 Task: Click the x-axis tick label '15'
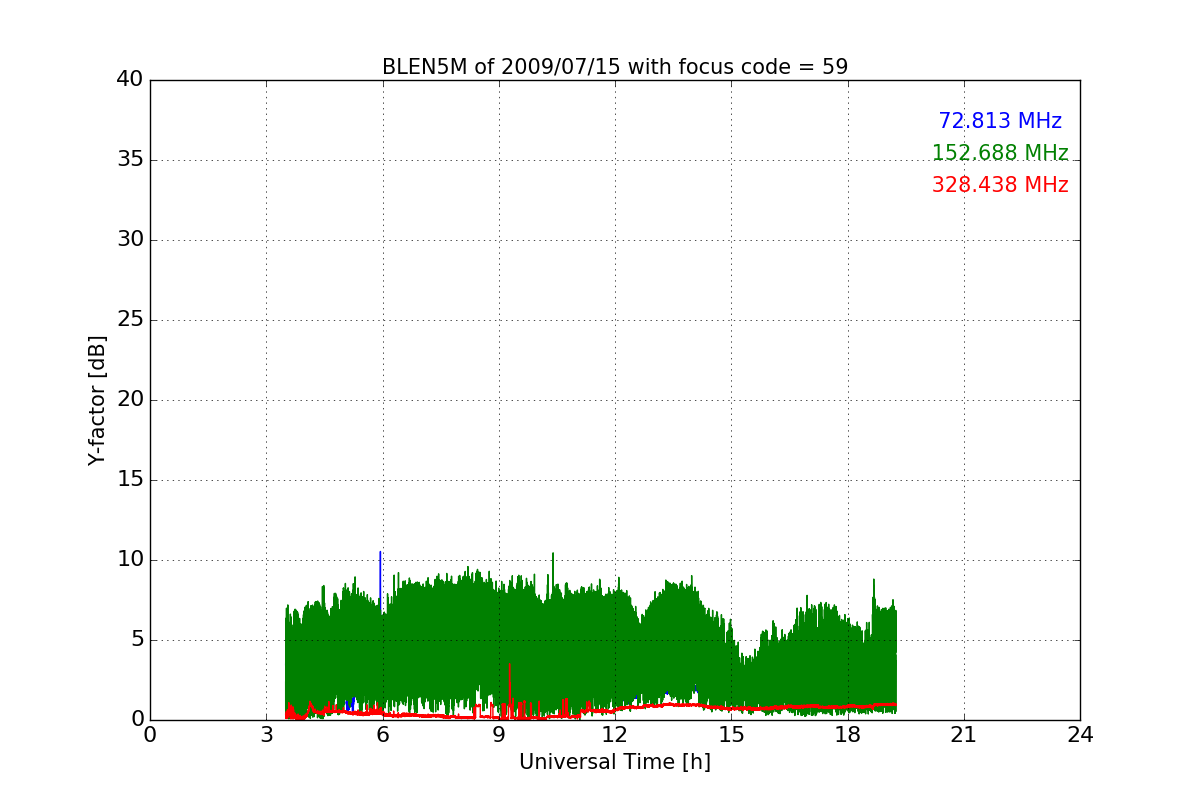731,735
